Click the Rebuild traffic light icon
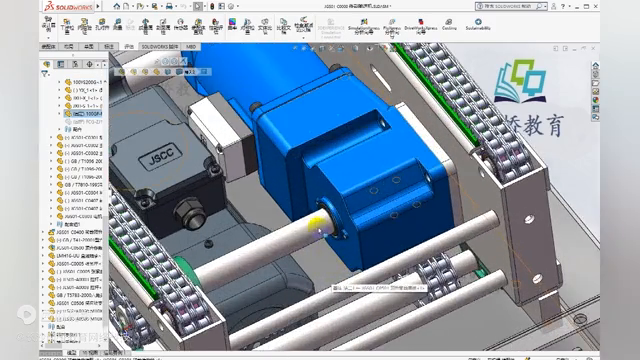 (212, 6)
